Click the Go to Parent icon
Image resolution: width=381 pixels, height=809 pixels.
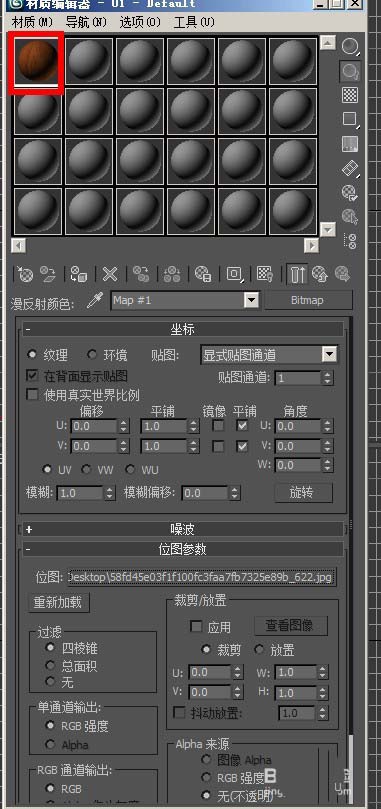pyautogui.click(x=320, y=273)
